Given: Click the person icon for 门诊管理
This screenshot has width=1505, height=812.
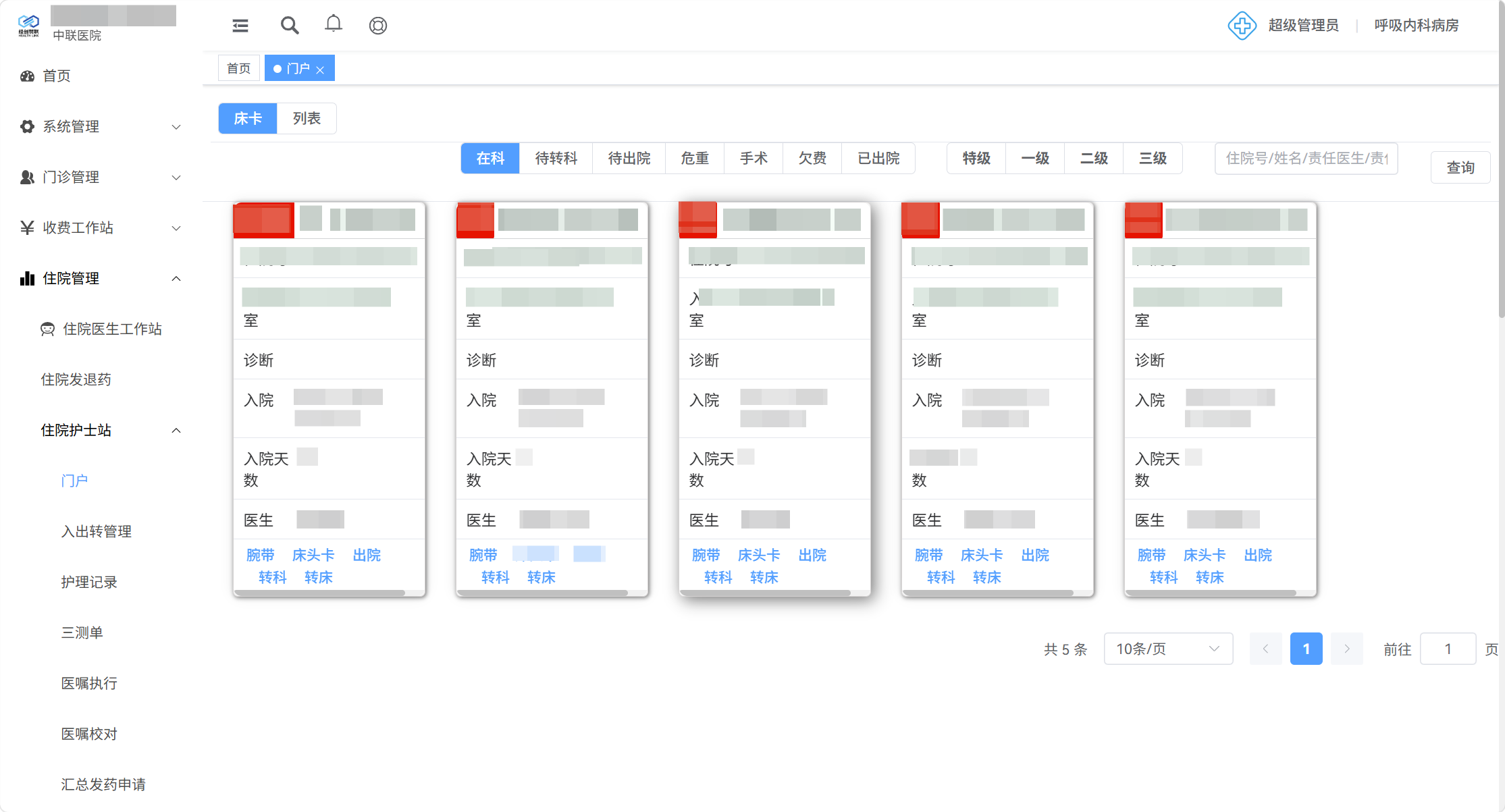Looking at the screenshot, I should coord(27,177).
